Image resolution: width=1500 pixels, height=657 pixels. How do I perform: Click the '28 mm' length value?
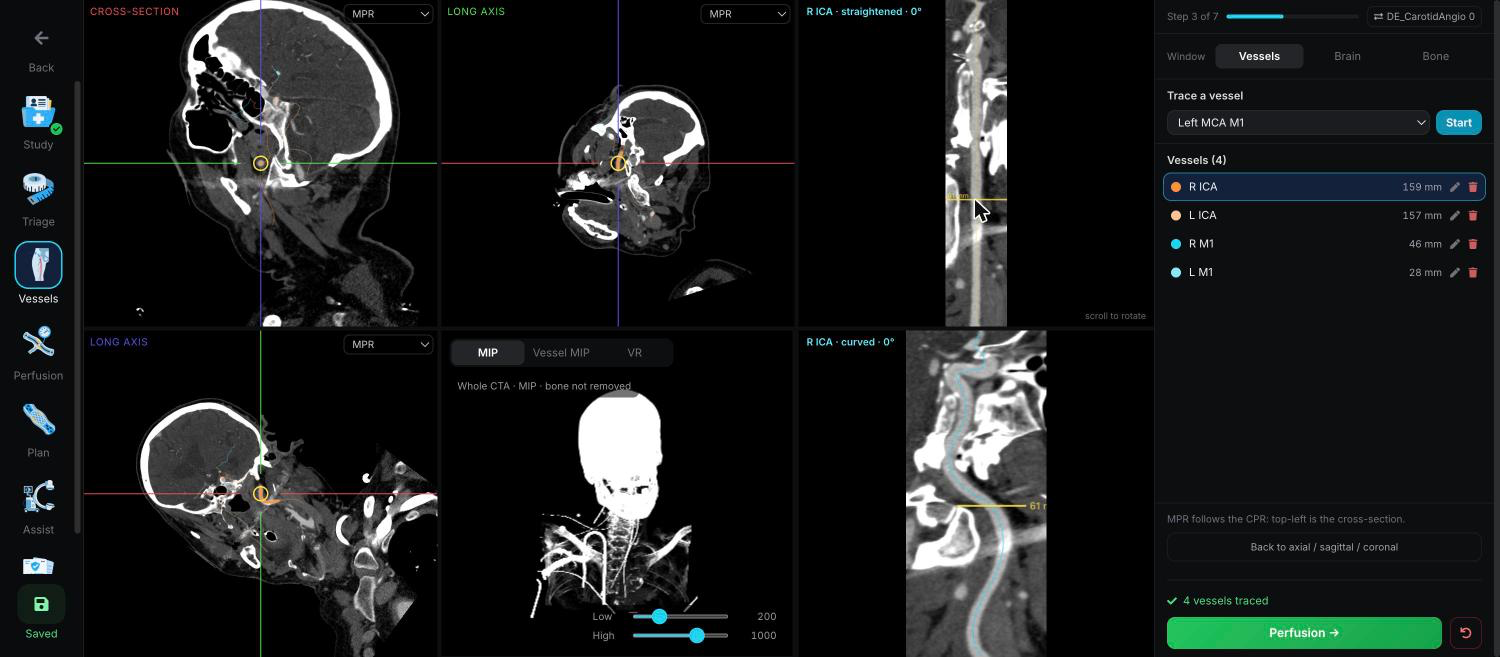[1426, 272]
